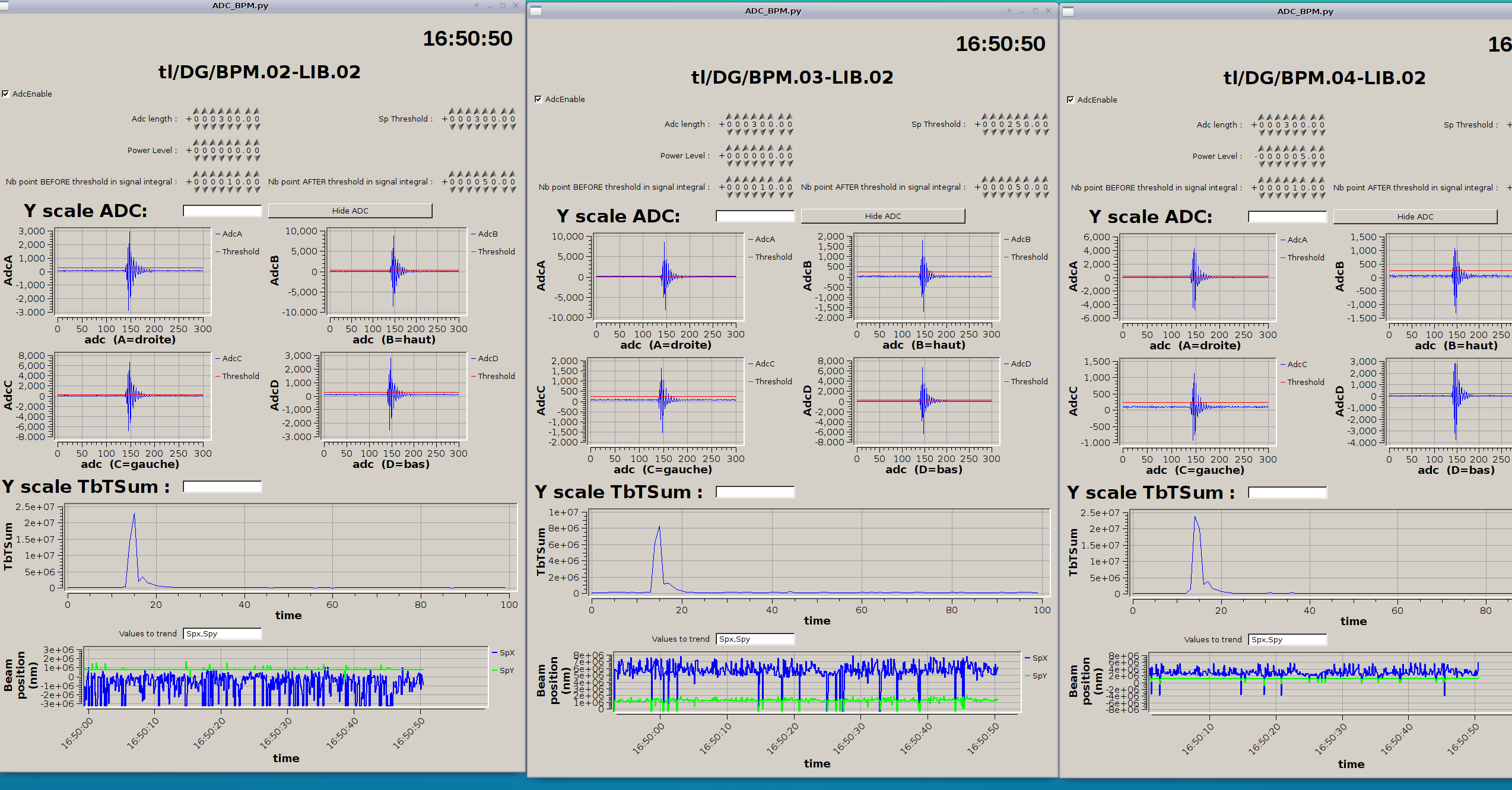The image size is (1512, 790).
Task: Click AdcD legend label in BPM.03 window
Action: [x=1021, y=364]
